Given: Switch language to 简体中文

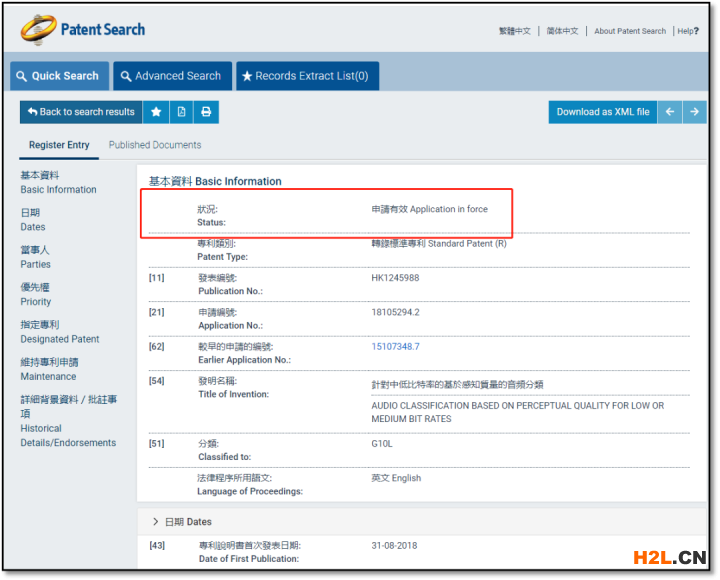Looking at the screenshot, I should [562, 31].
